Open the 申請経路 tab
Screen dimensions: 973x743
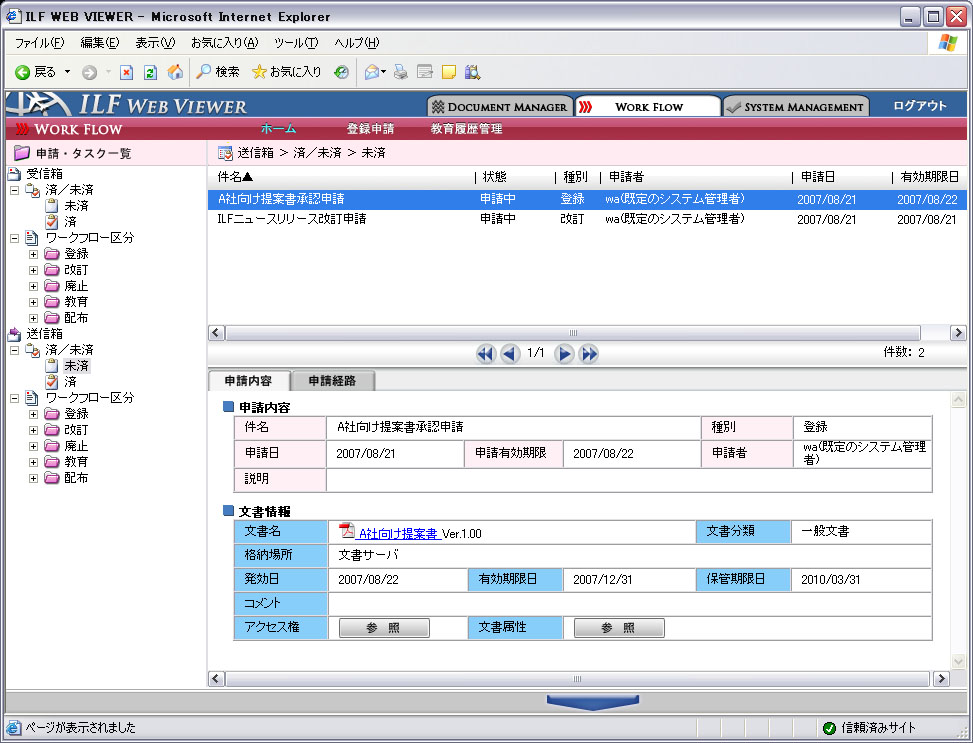pyautogui.click(x=333, y=381)
